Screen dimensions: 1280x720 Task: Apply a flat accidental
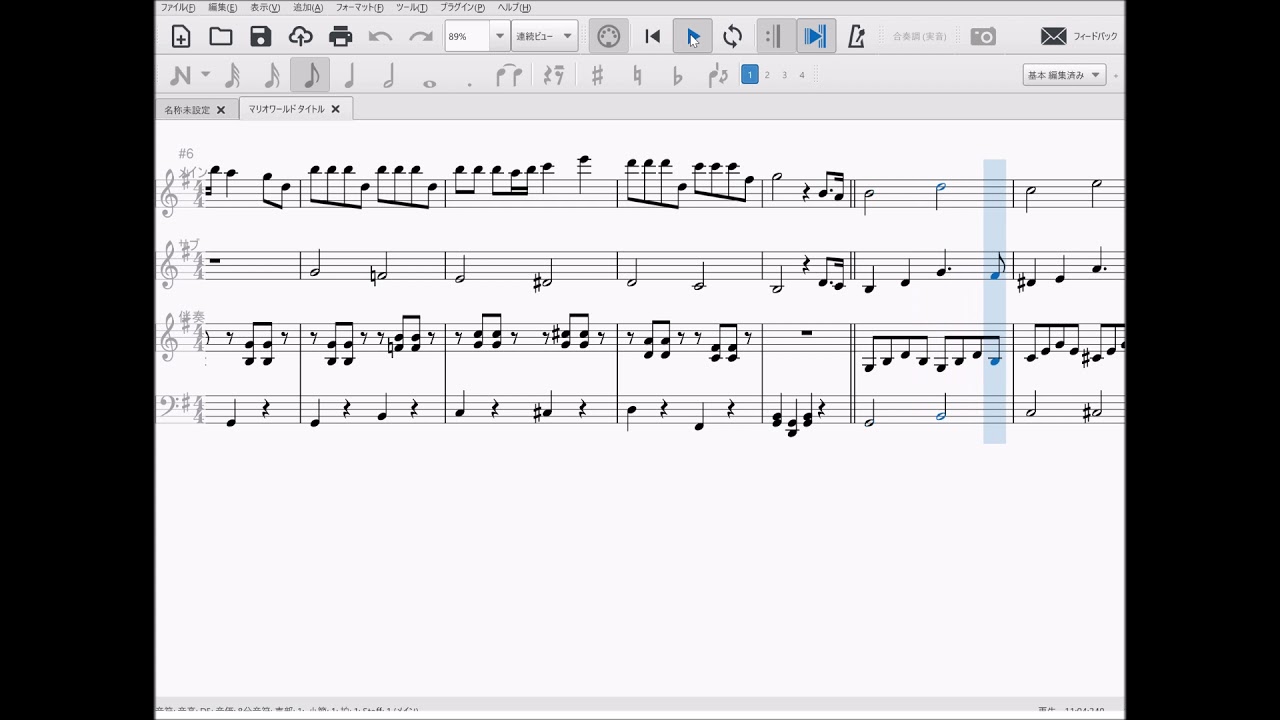[x=677, y=75]
